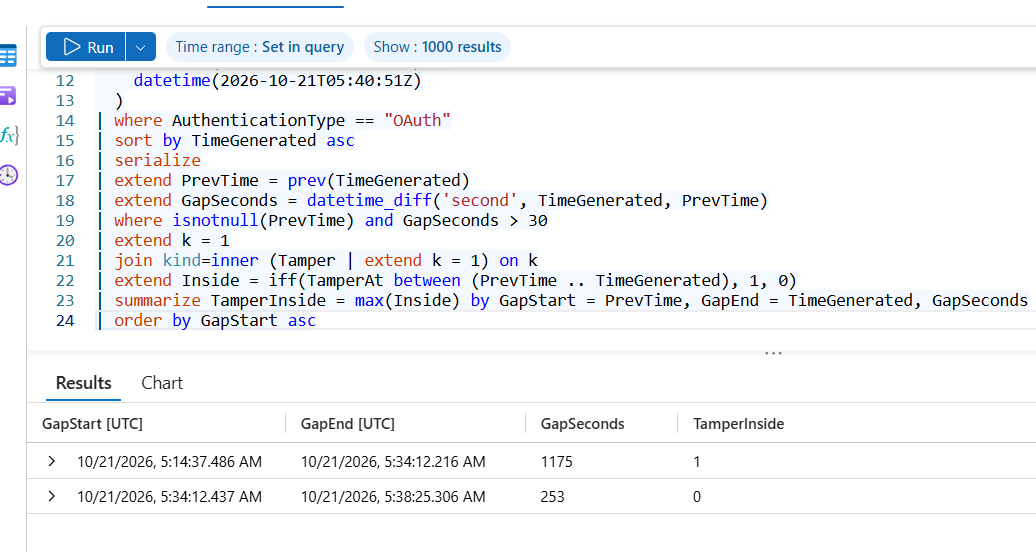The image size is (1036, 552).
Task: Select TamperInside value 1 in first row
Action: click(x=696, y=461)
